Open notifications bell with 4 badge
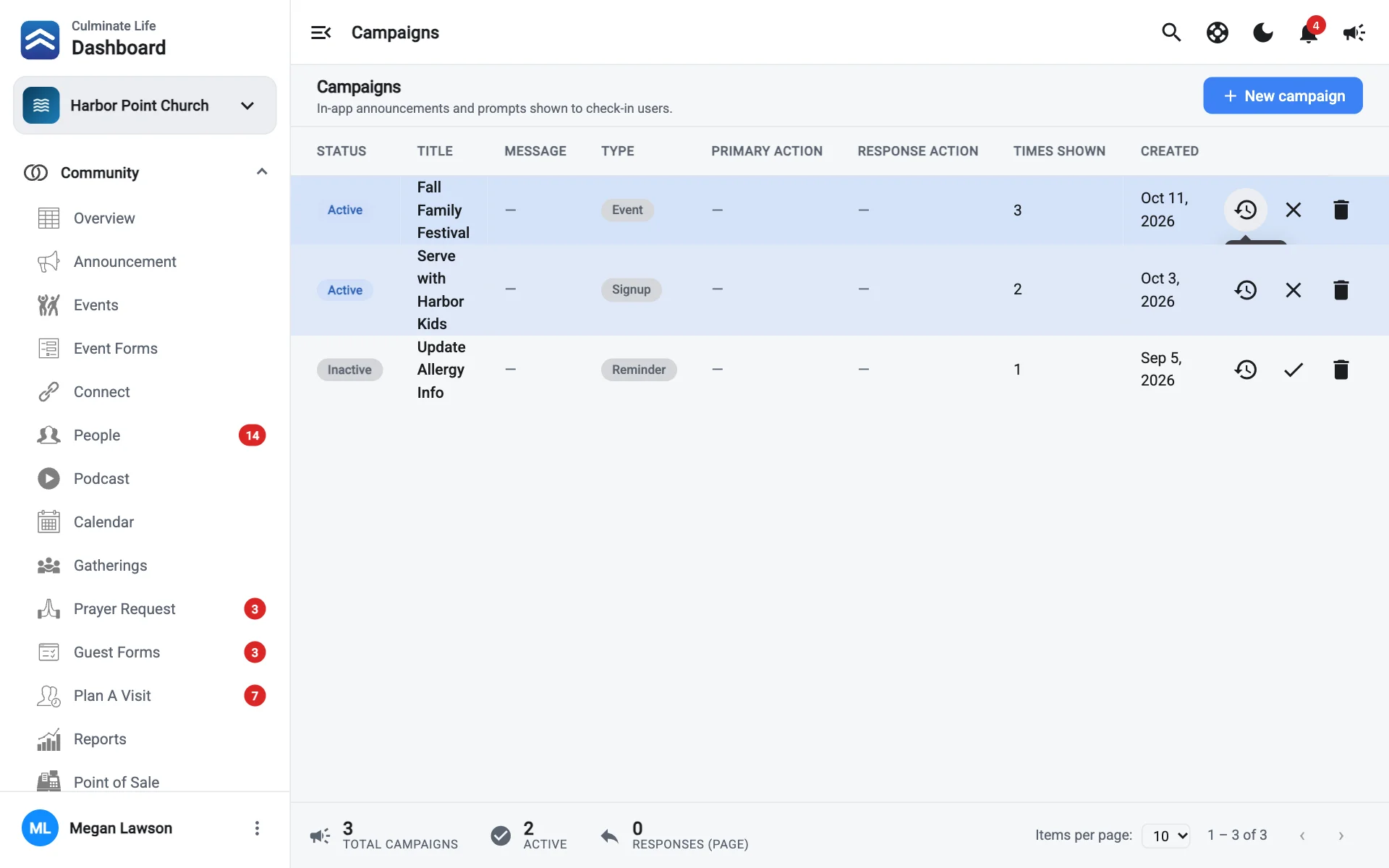This screenshot has width=1389, height=868. (x=1309, y=32)
